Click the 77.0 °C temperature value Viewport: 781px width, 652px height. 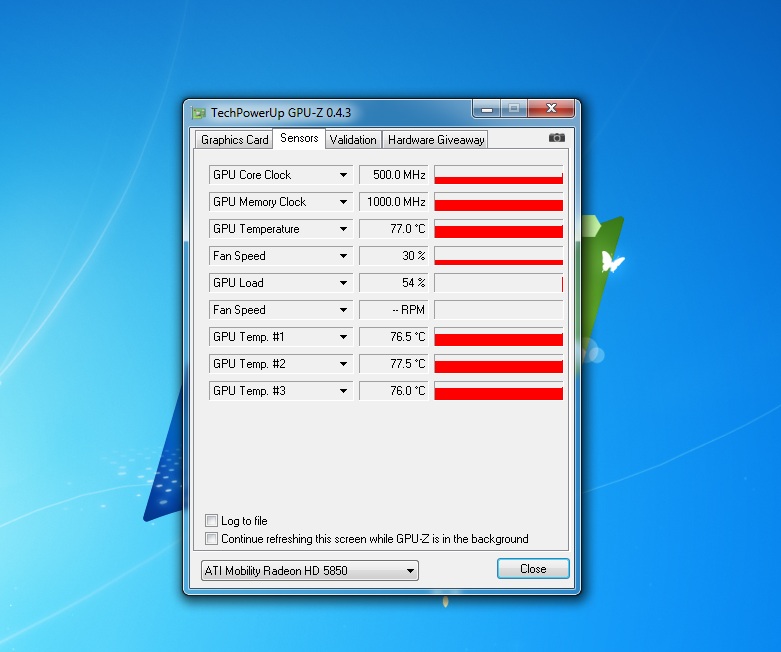coord(393,229)
